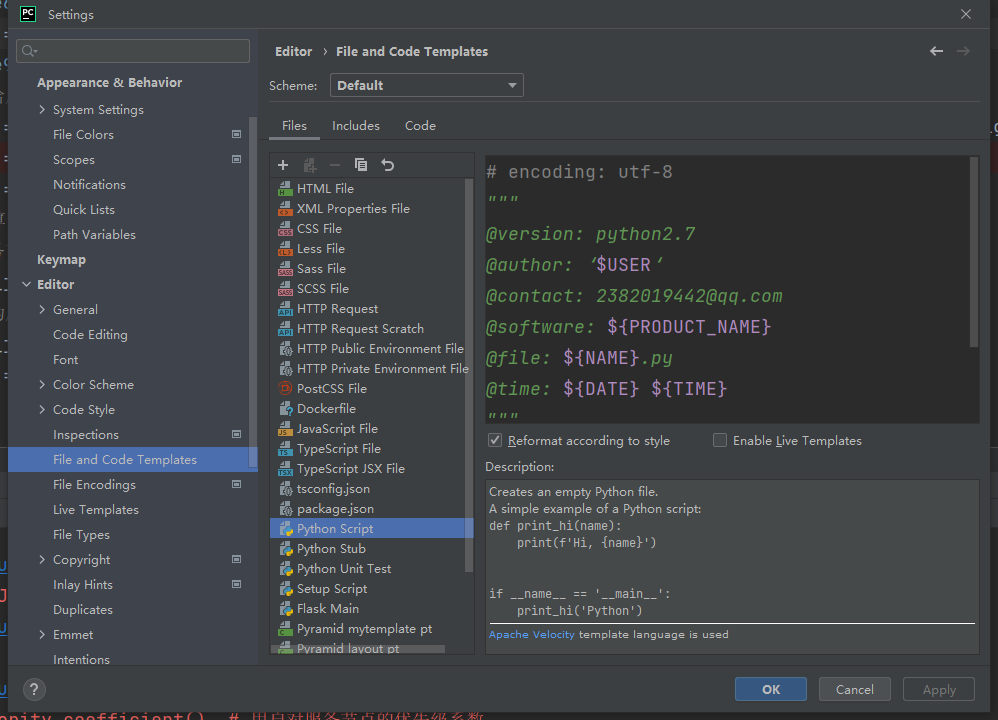The height and width of the screenshot is (720, 998).
Task: Click the HTML File template icon
Action: tap(285, 188)
